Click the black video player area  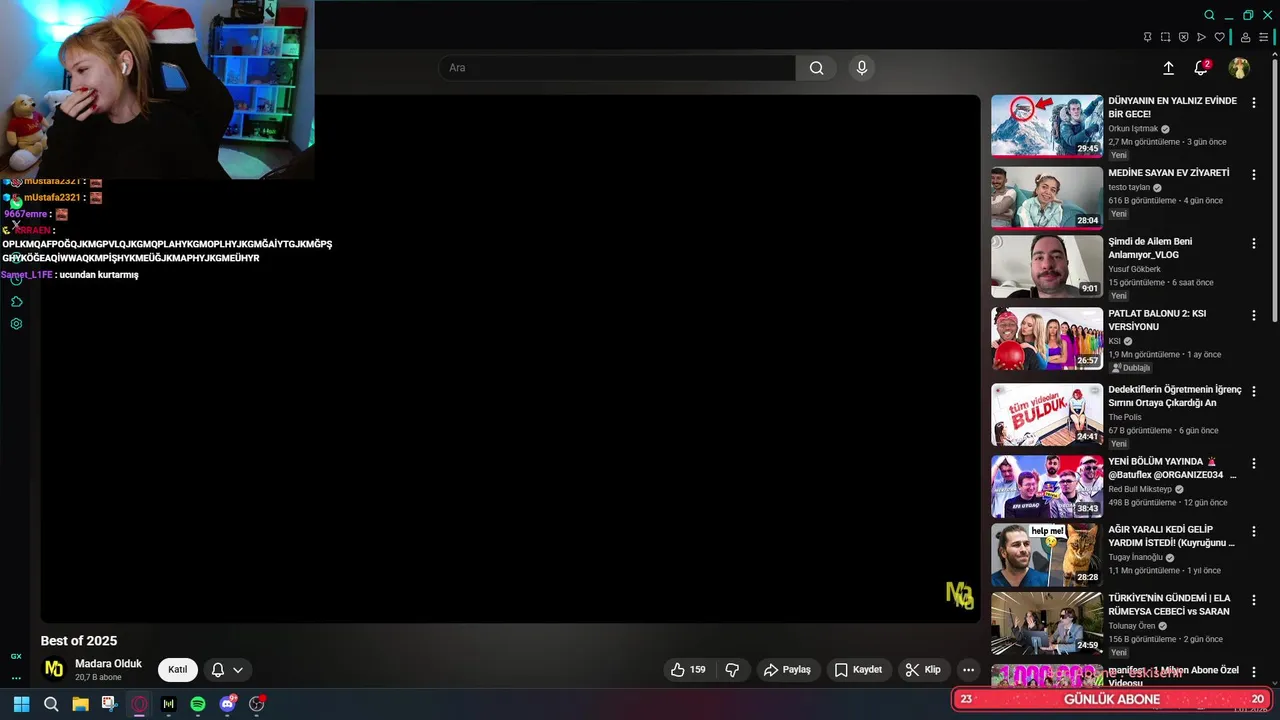click(x=510, y=359)
